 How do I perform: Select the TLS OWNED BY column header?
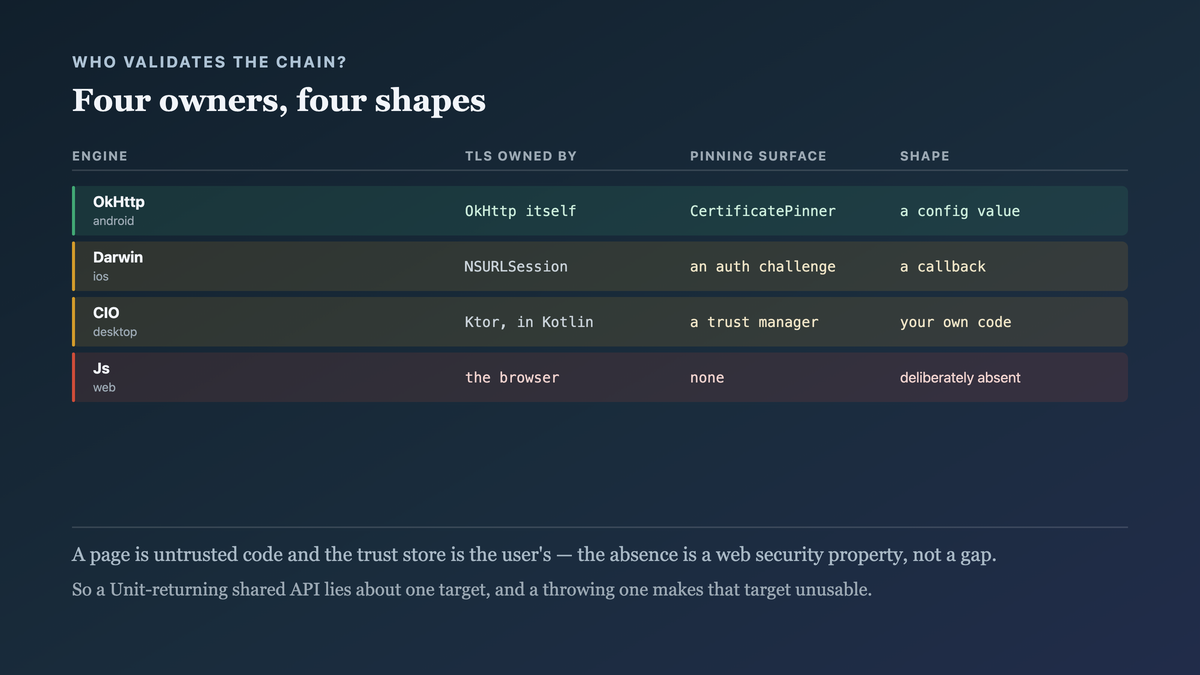[x=521, y=156]
